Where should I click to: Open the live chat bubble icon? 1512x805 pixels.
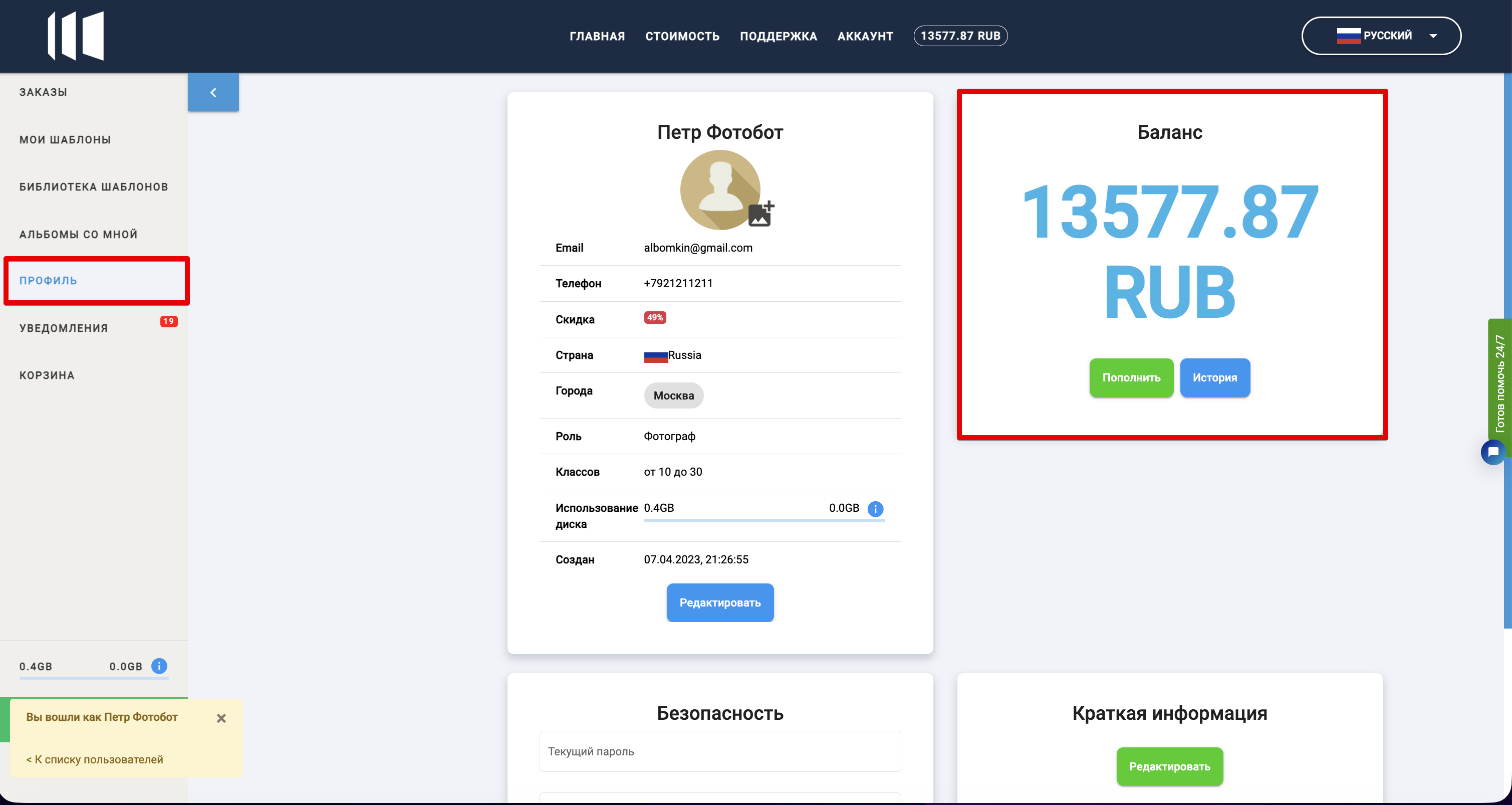point(1493,452)
